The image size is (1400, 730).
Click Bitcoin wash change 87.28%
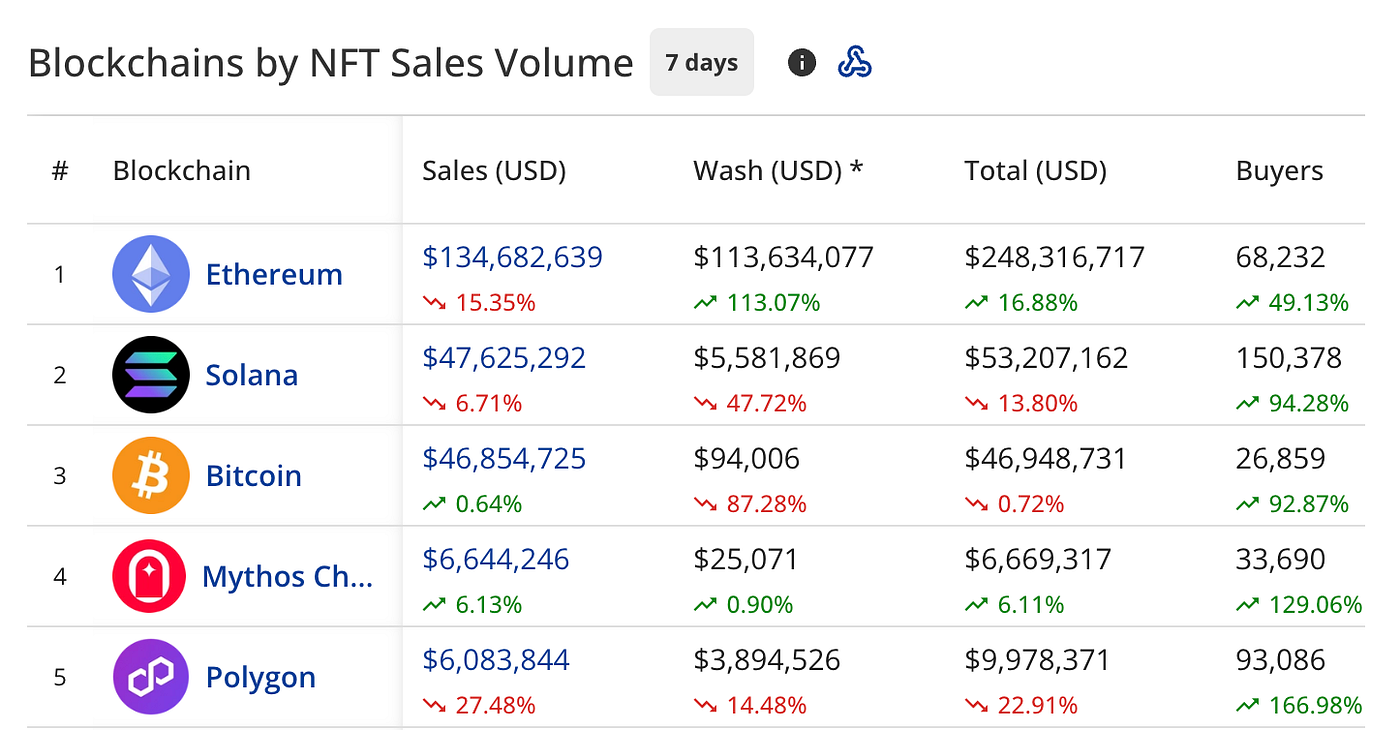pyautogui.click(x=750, y=504)
